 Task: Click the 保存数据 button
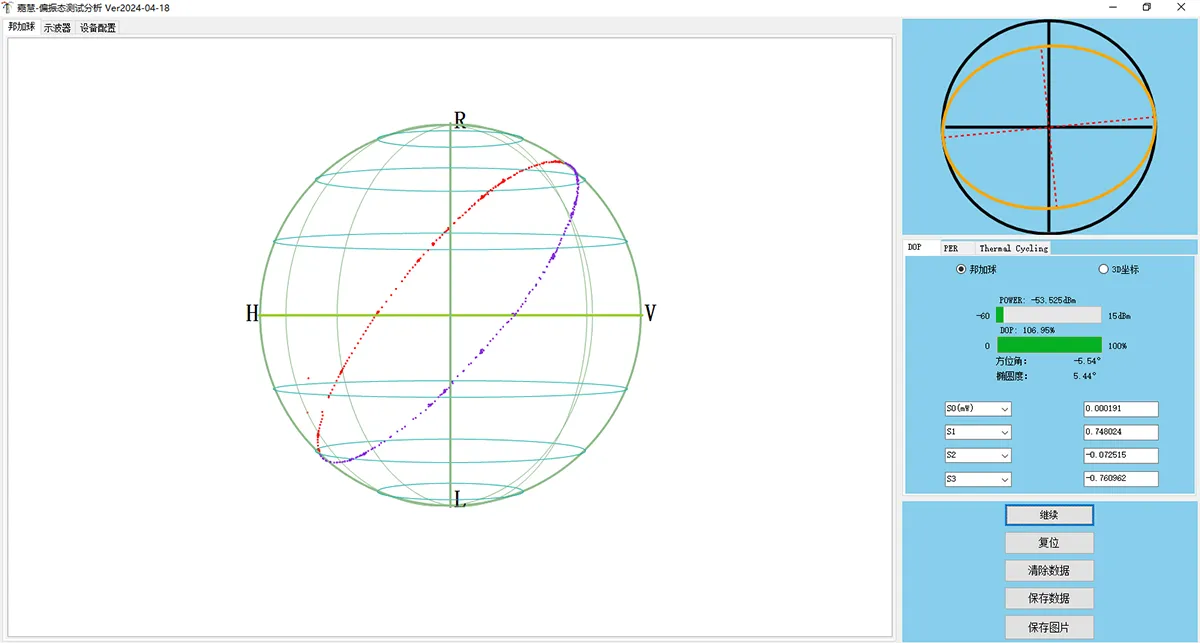(x=1049, y=599)
